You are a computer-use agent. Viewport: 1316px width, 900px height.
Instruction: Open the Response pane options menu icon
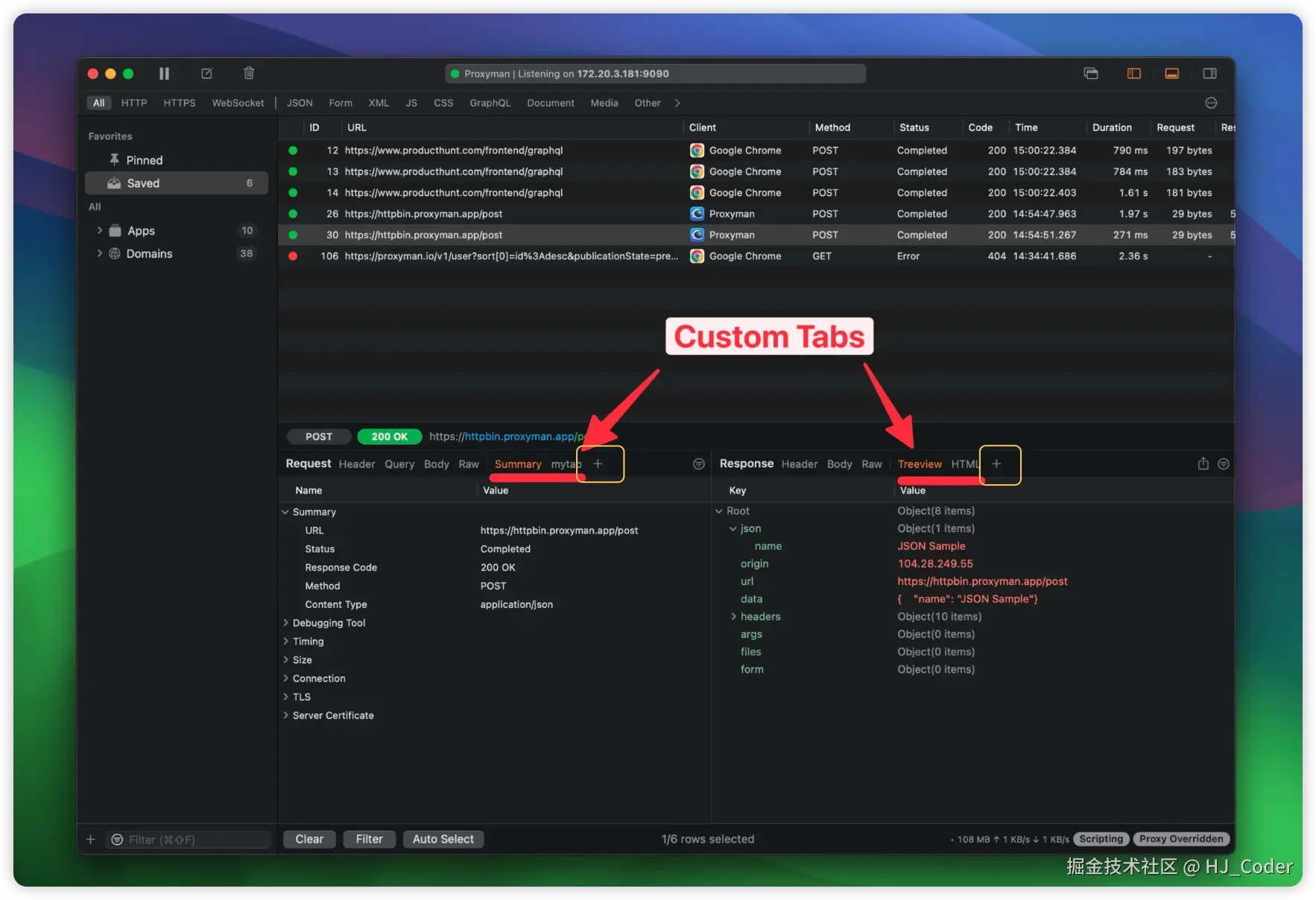pos(1223,463)
